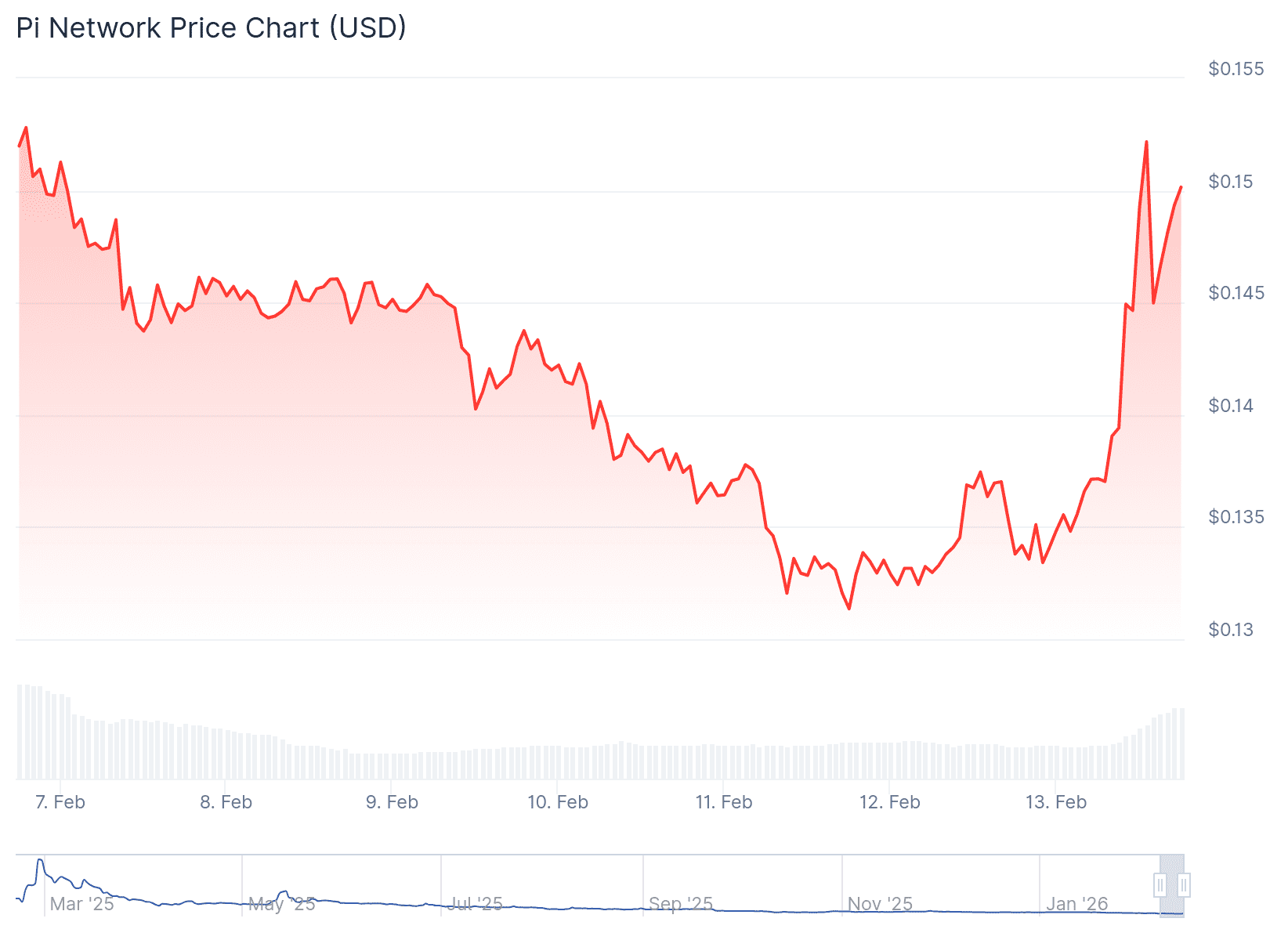Viewport: 1288px width, 940px height.
Task: Click the tallest volume bar at chart start
Action: click(20, 732)
